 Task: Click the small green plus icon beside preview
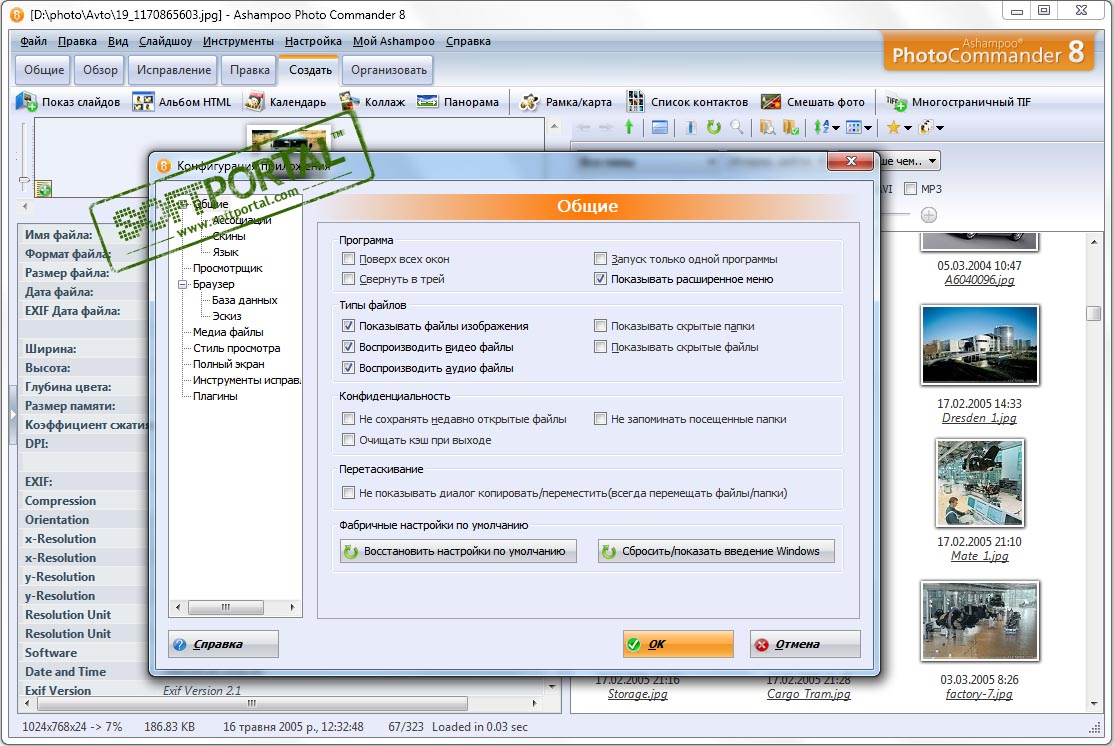(43, 189)
